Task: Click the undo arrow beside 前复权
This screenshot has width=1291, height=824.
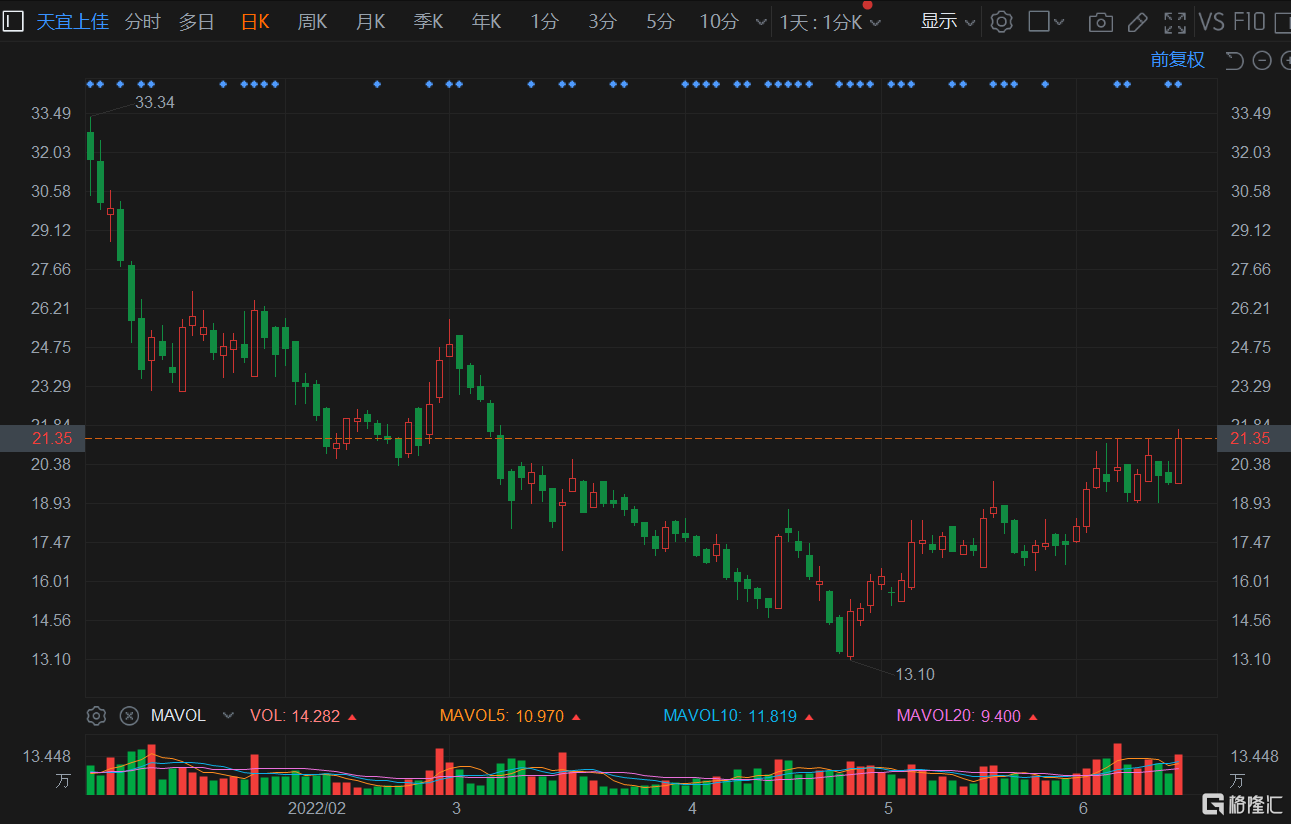Action: coord(1234,61)
